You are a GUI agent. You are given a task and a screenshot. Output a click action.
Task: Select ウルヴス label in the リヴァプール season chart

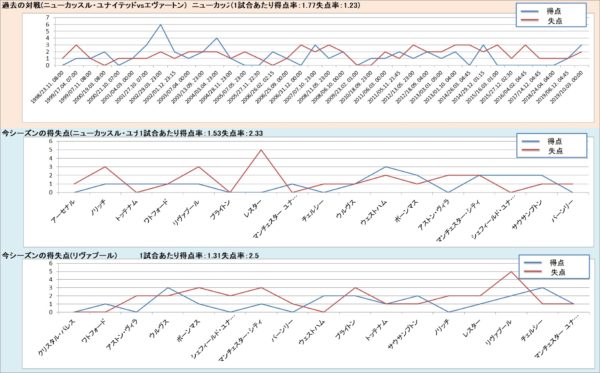point(160,329)
